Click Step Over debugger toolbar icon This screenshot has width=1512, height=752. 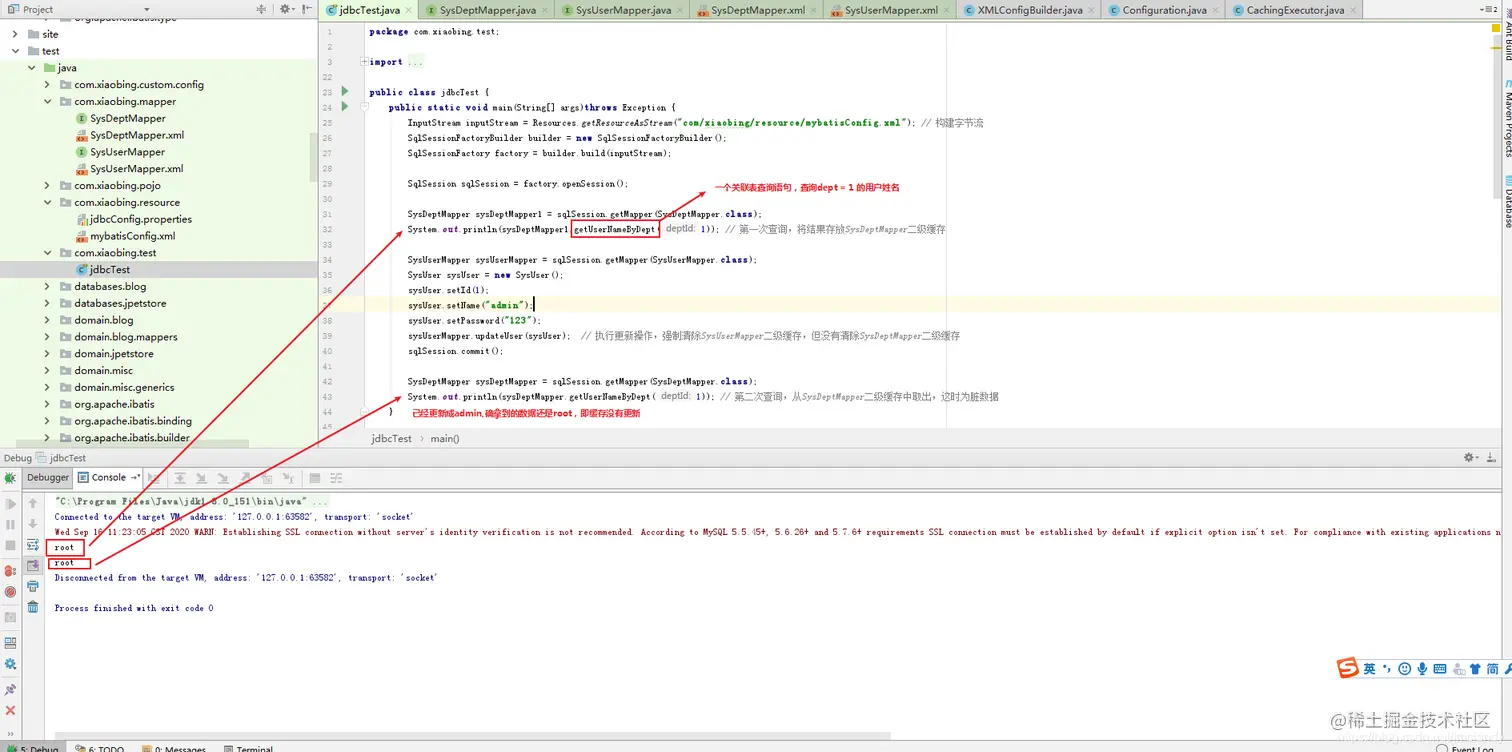click(180, 478)
